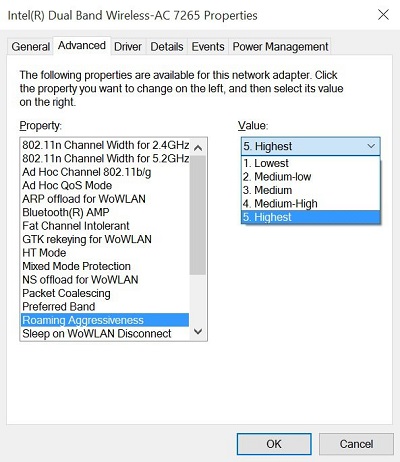Select Mixed Mode Protection property

(x=105, y=266)
